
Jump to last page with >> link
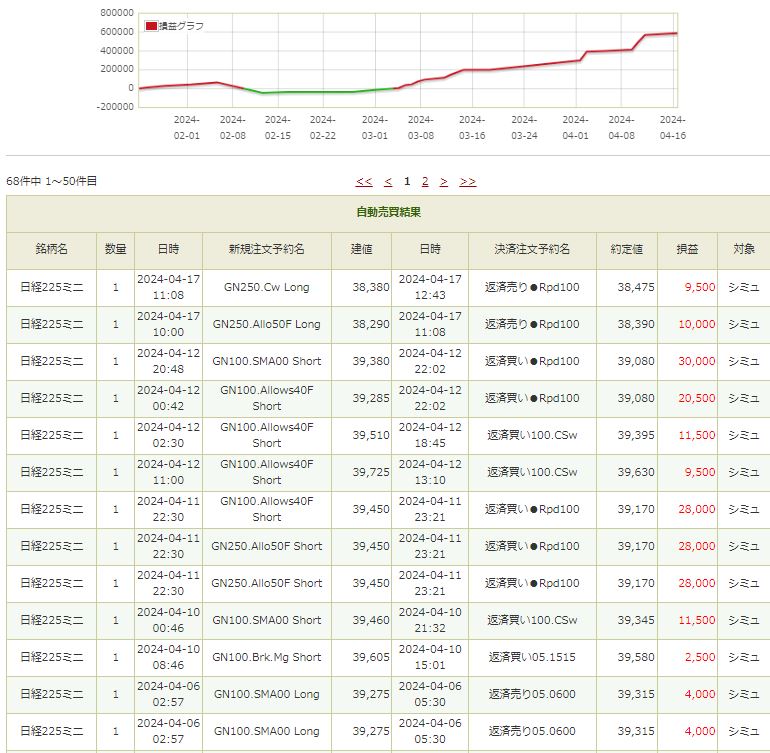coord(468,182)
